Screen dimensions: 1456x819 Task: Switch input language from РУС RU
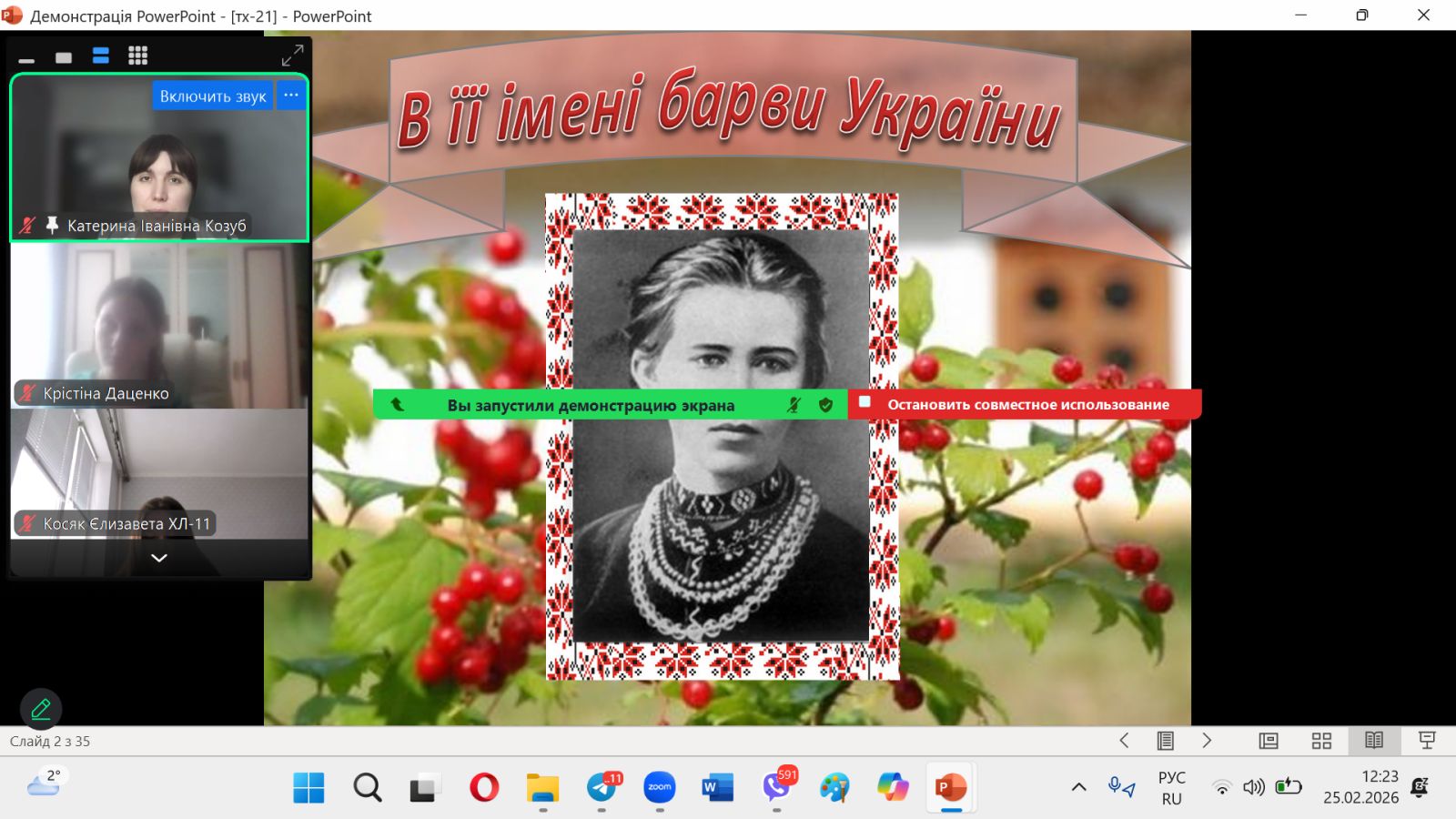[1171, 788]
